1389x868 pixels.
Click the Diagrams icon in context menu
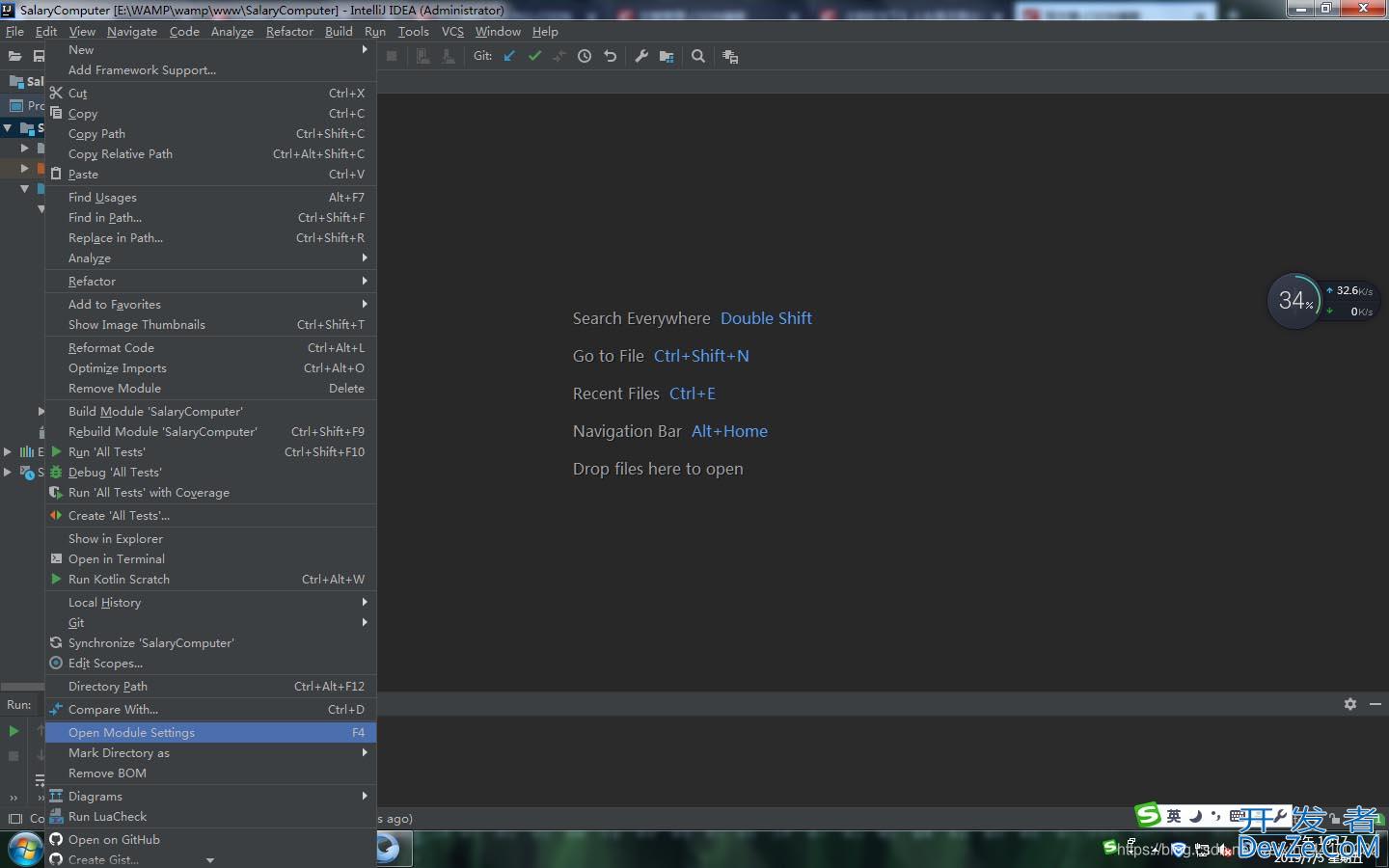[56, 796]
